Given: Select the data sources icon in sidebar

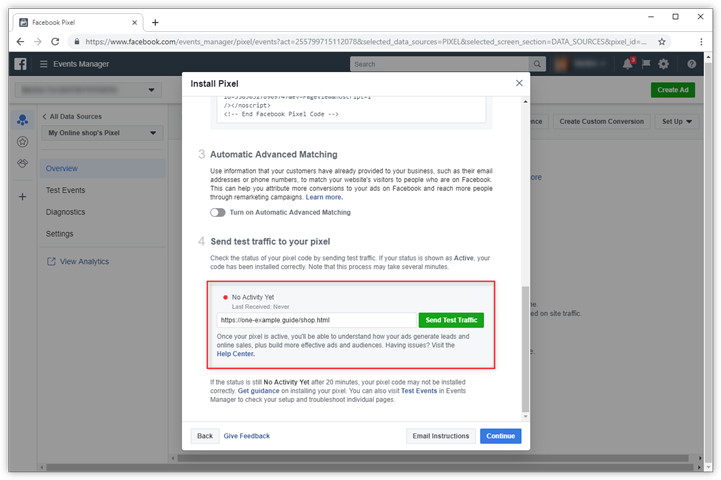Looking at the screenshot, I should tap(22, 120).
